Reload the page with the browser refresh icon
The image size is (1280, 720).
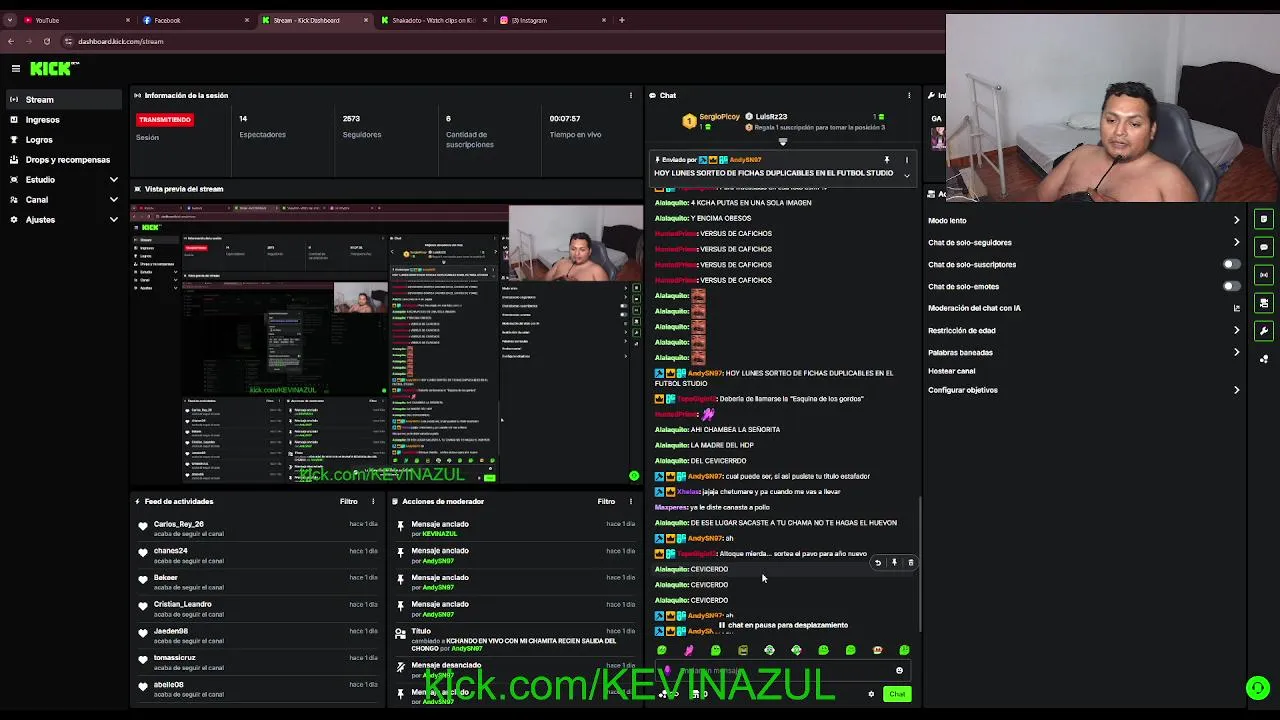click(47, 41)
